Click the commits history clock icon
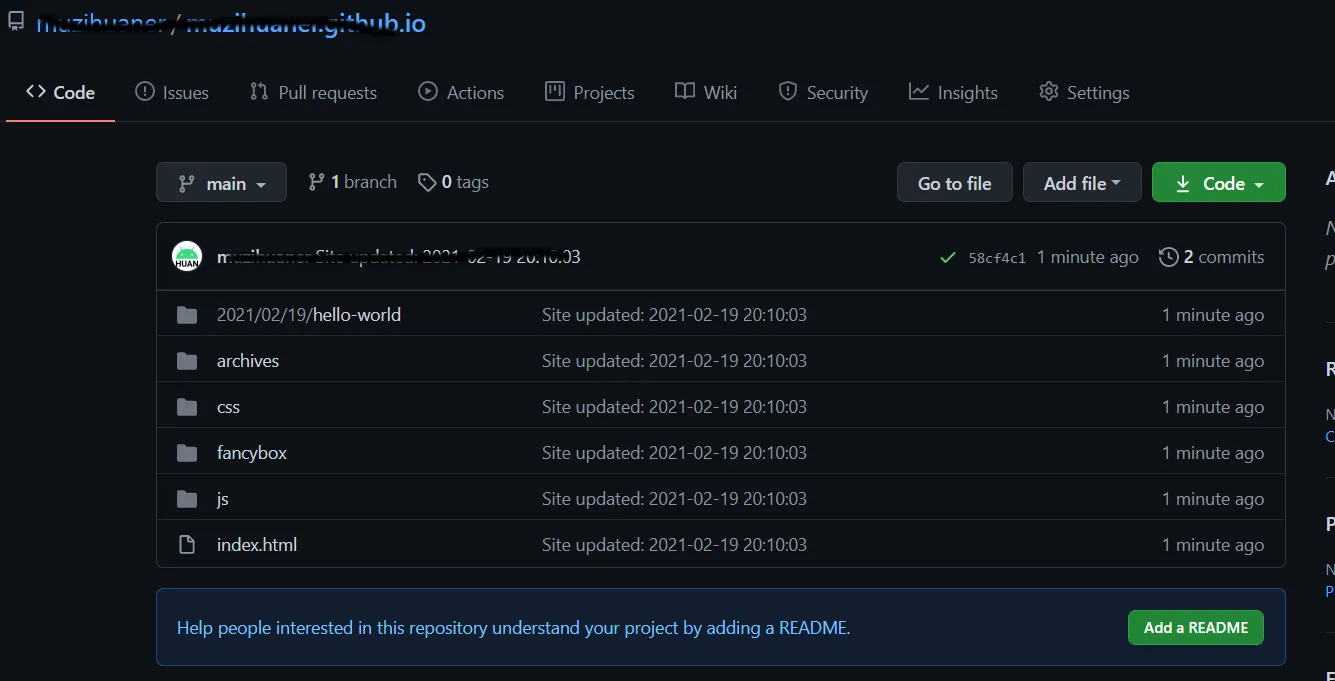 pyautogui.click(x=1168, y=257)
